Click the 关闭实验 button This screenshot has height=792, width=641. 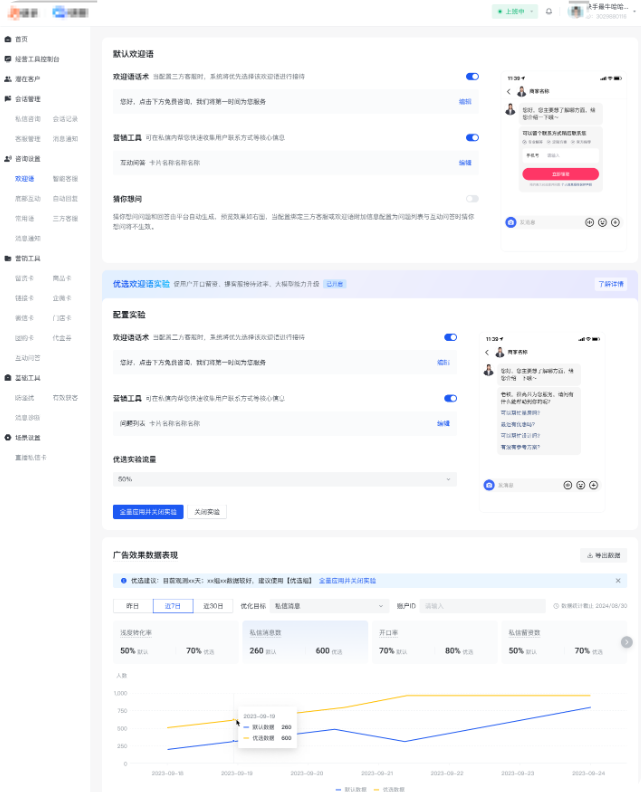(207, 512)
